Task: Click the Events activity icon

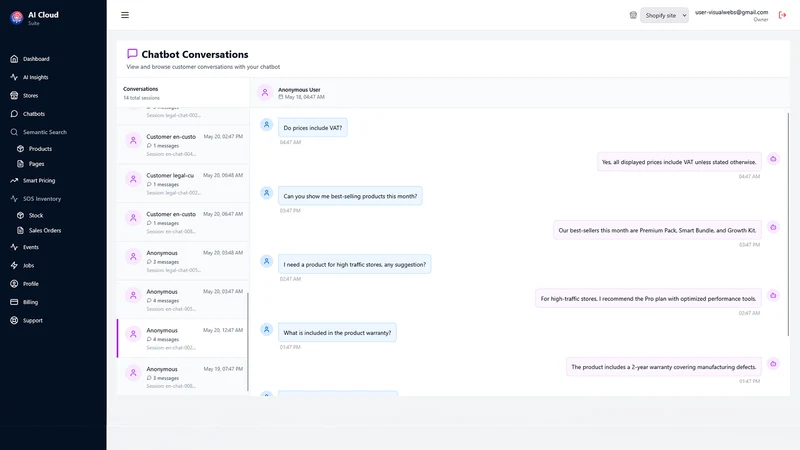Action: (x=14, y=247)
